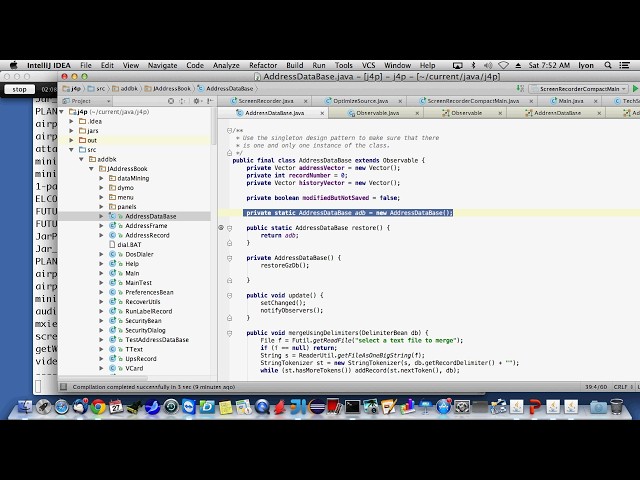Fold the restore() method in the gutter
This screenshot has height=480, width=640.
[x=229, y=229]
